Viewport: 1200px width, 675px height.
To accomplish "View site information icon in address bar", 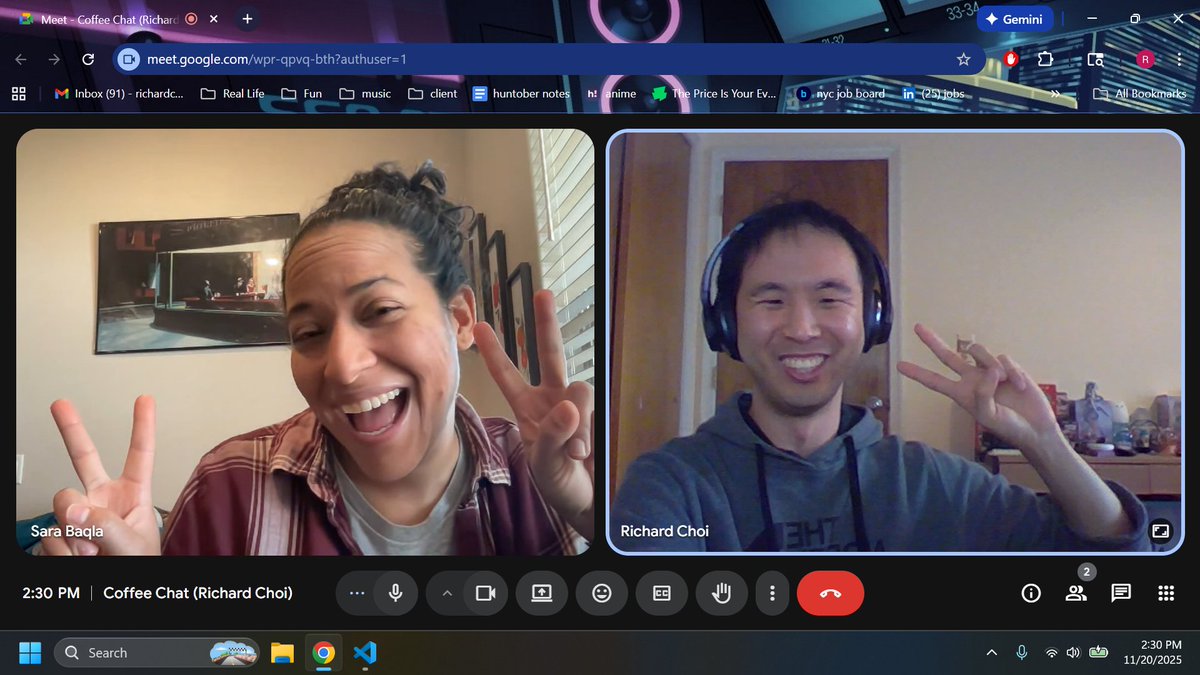I will click(128, 59).
